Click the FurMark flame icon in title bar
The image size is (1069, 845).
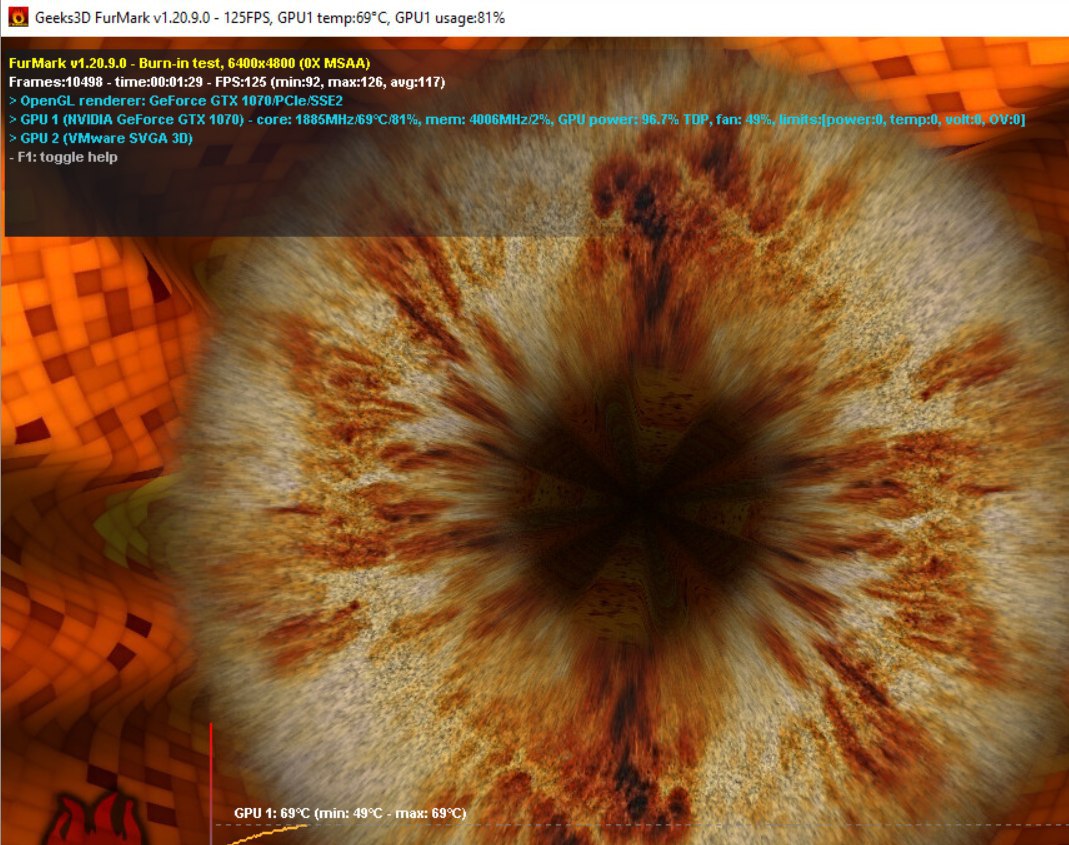click(18, 17)
